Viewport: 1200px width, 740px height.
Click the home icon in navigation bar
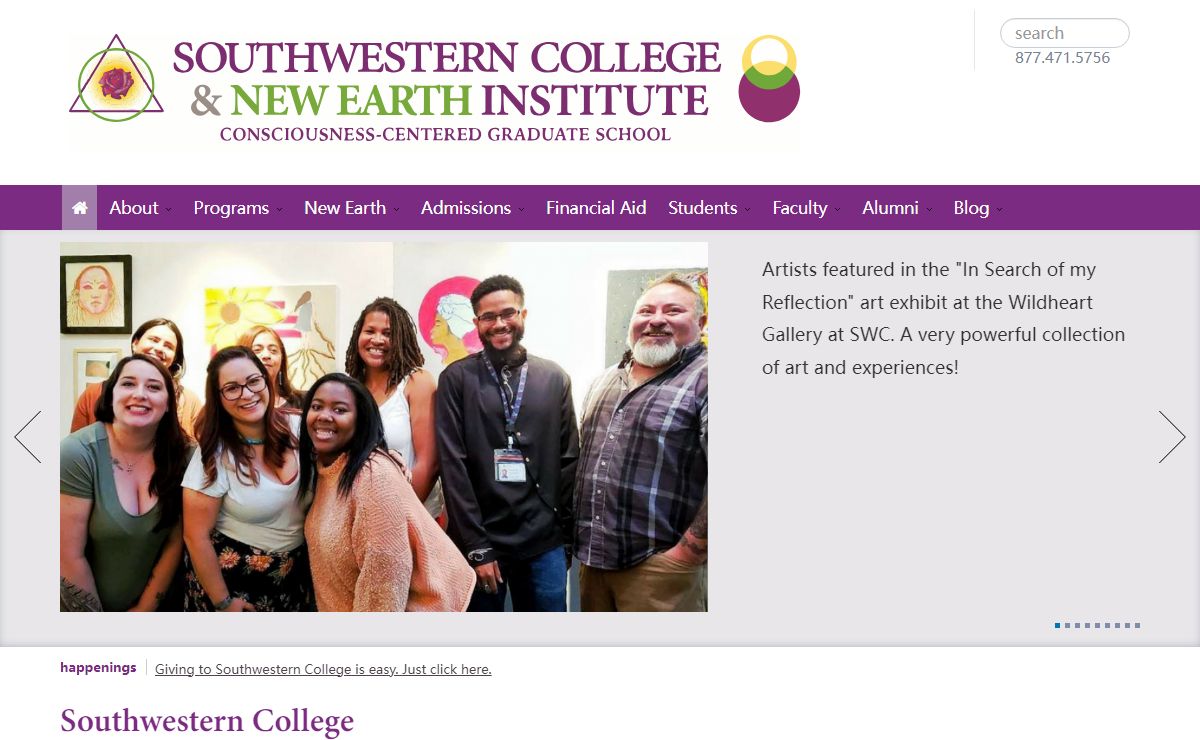coord(79,208)
